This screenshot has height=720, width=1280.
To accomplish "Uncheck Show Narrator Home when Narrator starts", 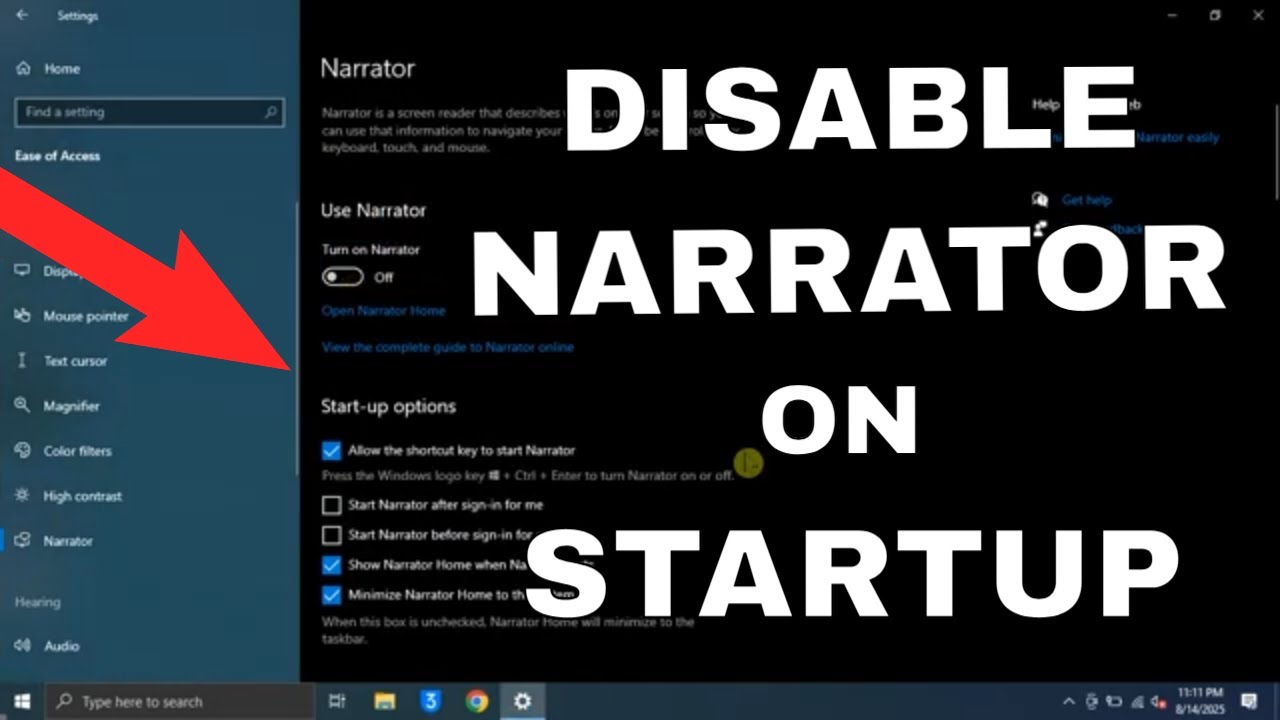I will click(x=332, y=565).
